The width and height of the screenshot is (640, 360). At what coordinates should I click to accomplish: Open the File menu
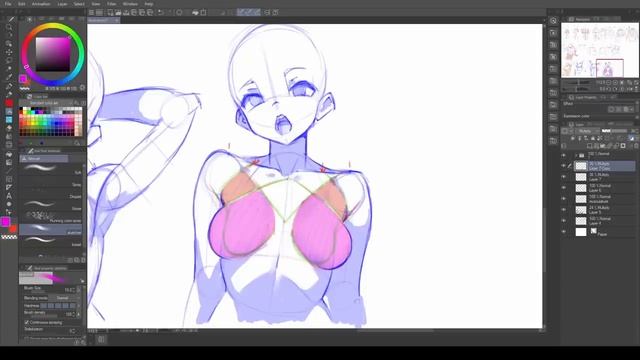(8, 4)
